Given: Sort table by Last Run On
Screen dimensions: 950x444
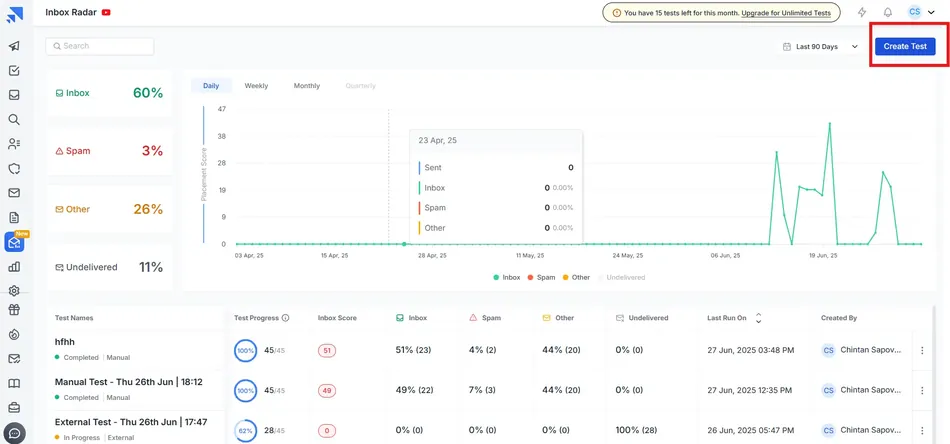Looking at the screenshot, I should click(x=758, y=318).
